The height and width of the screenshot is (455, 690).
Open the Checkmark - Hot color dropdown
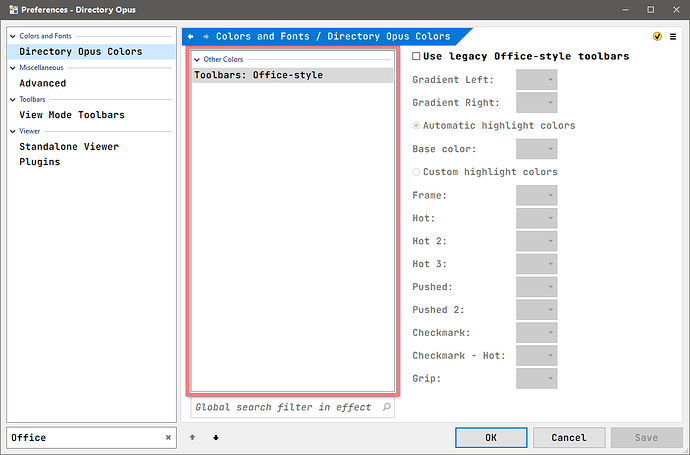point(536,356)
